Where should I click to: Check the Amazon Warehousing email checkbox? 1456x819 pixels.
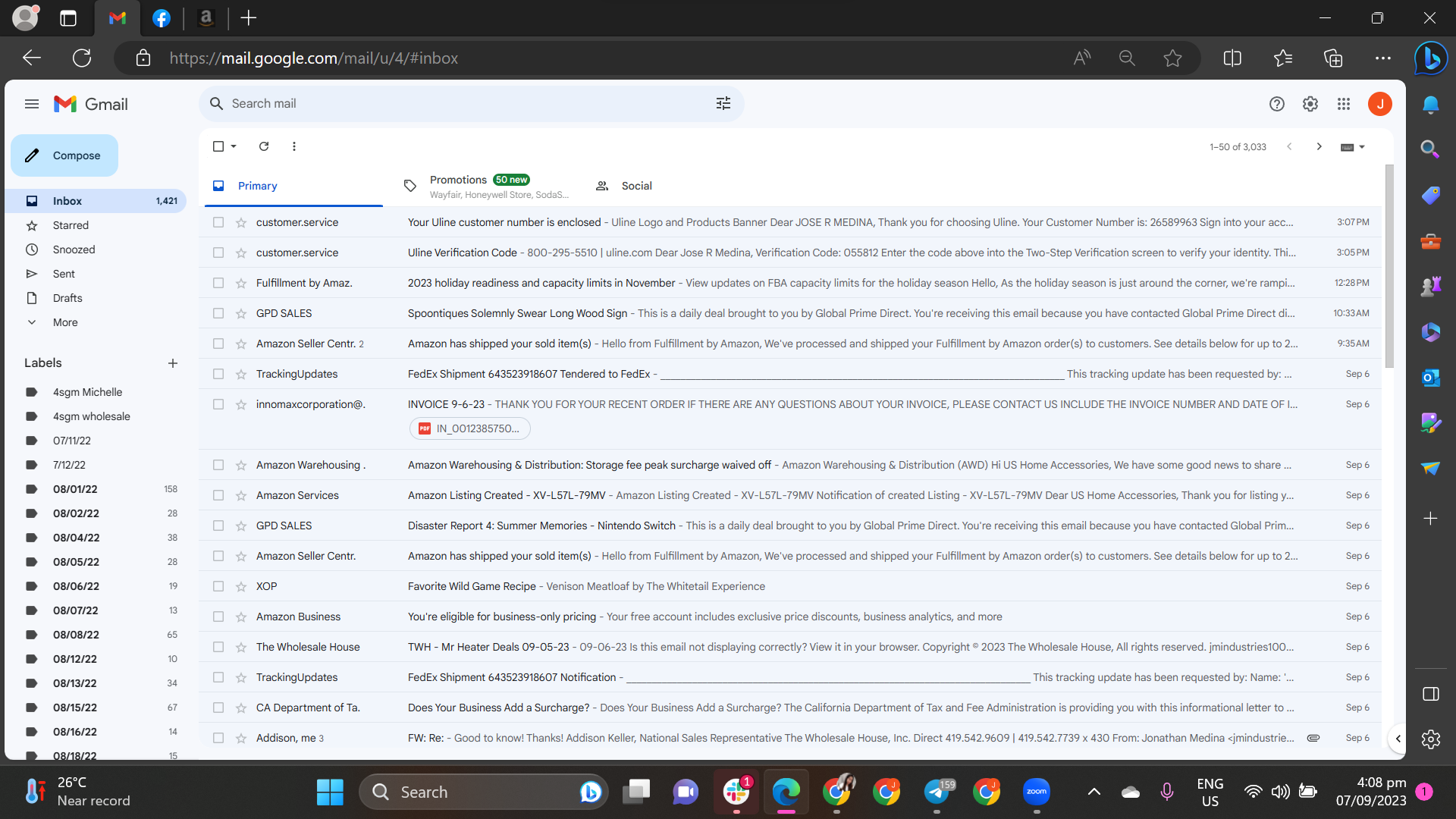point(218,465)
